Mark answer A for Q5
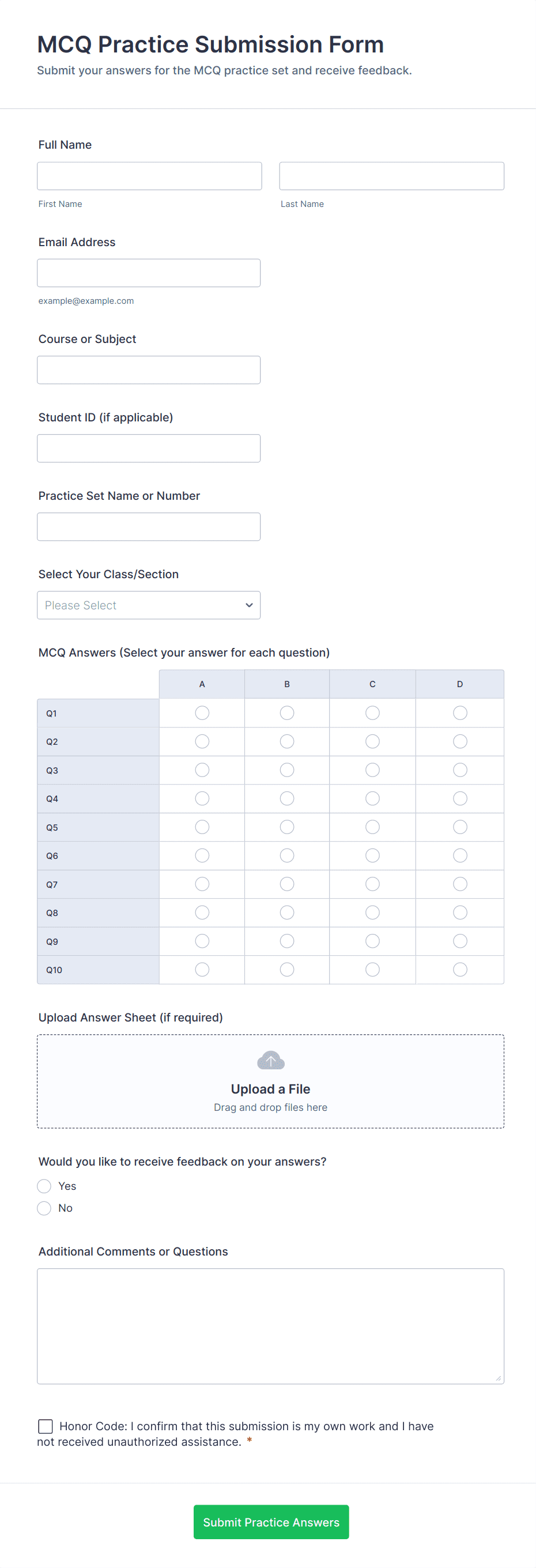536x1568 pixels. (x=202, y=827)
